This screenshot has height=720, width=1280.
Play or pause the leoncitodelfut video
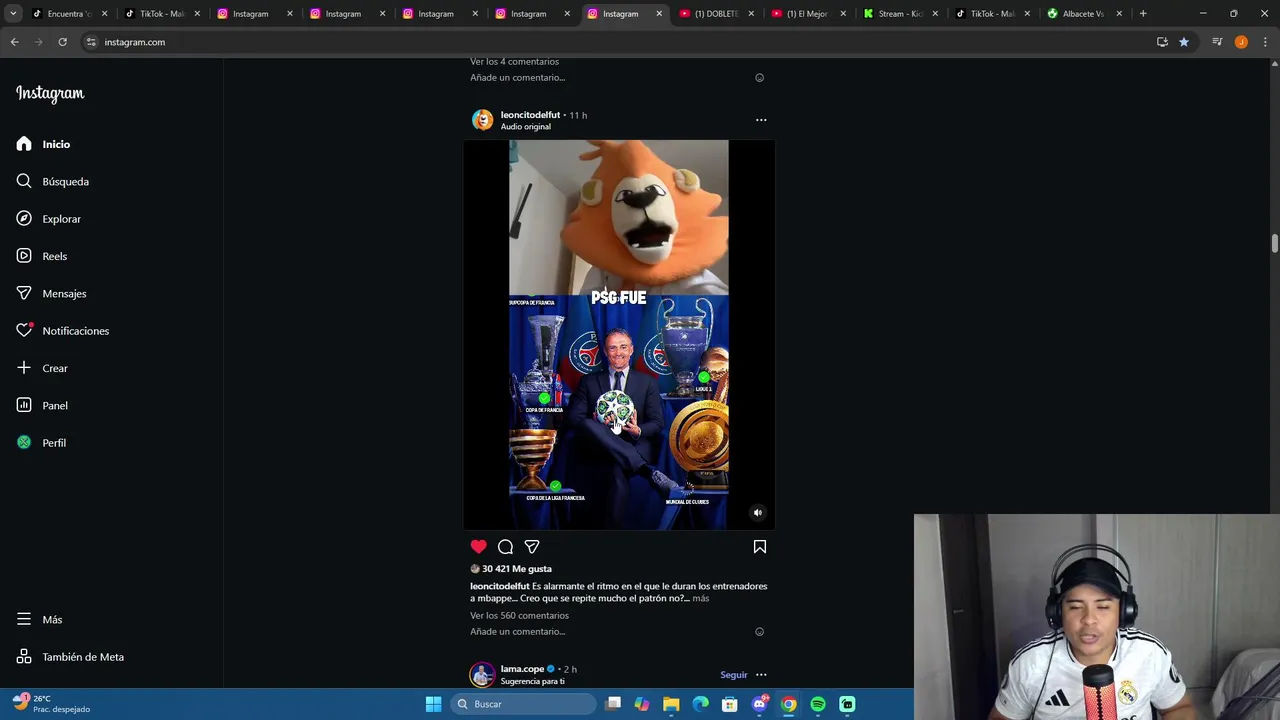click(x=619, y=335)
